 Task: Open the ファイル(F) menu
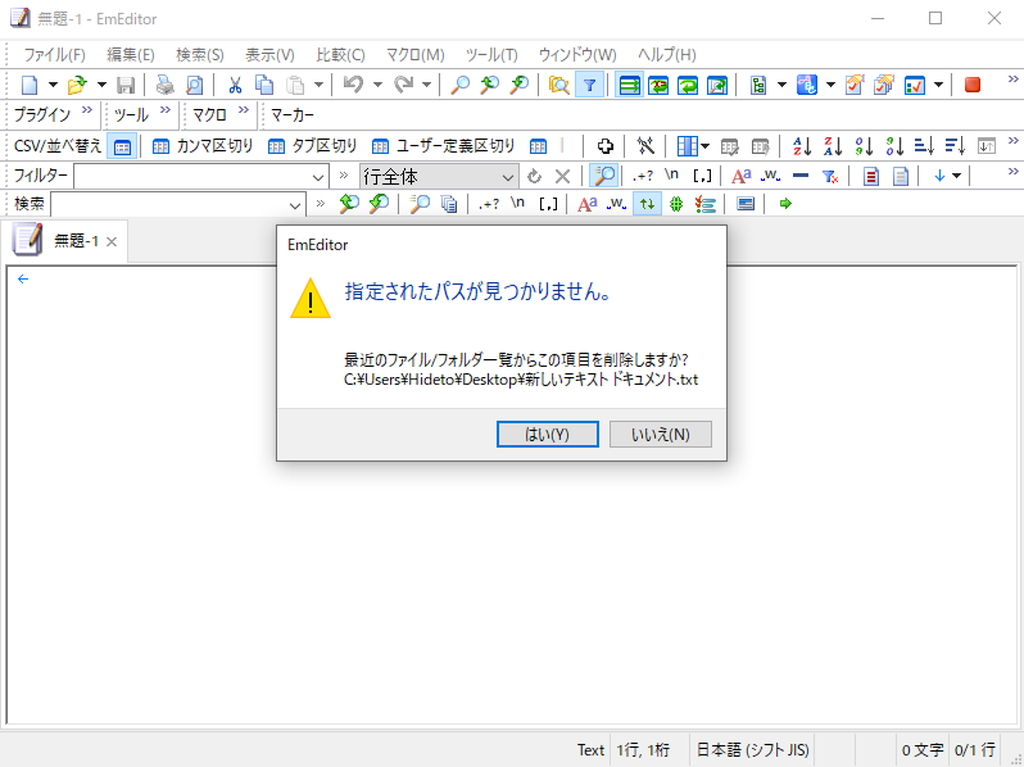(54, 55)
